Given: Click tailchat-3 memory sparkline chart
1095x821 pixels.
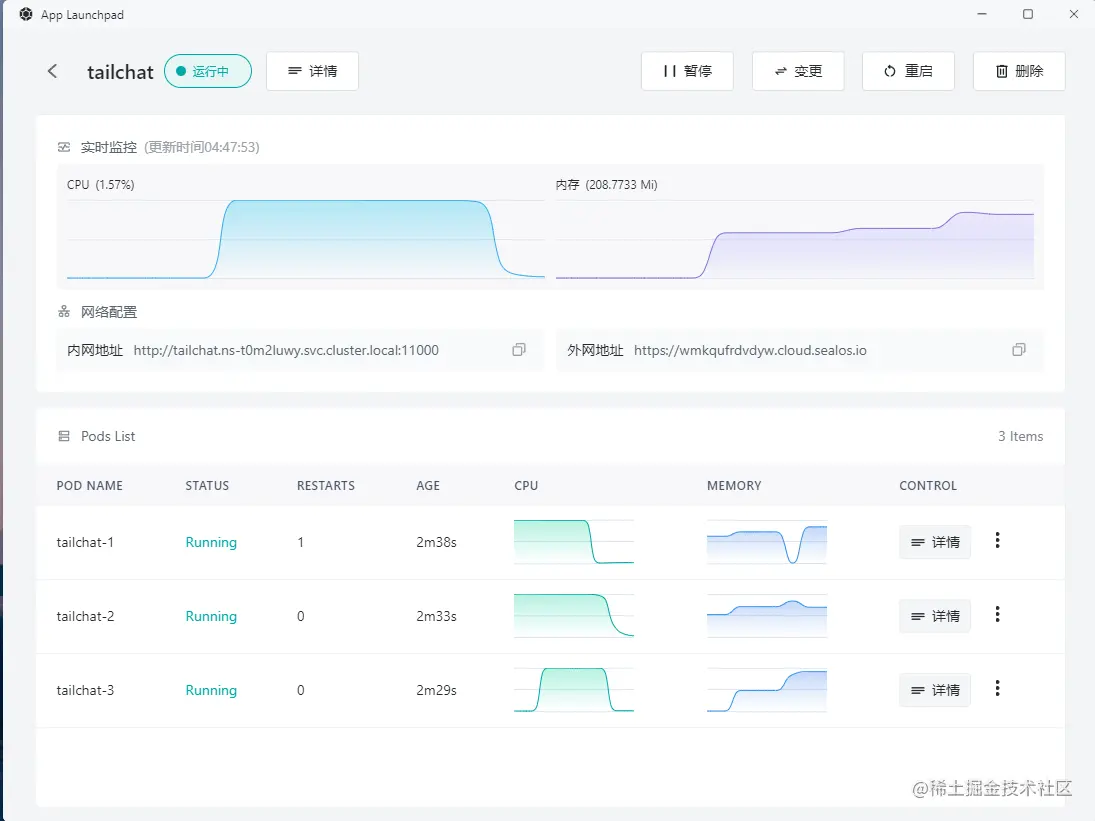Looking at the screenshot, I should [x=767, y=690].
